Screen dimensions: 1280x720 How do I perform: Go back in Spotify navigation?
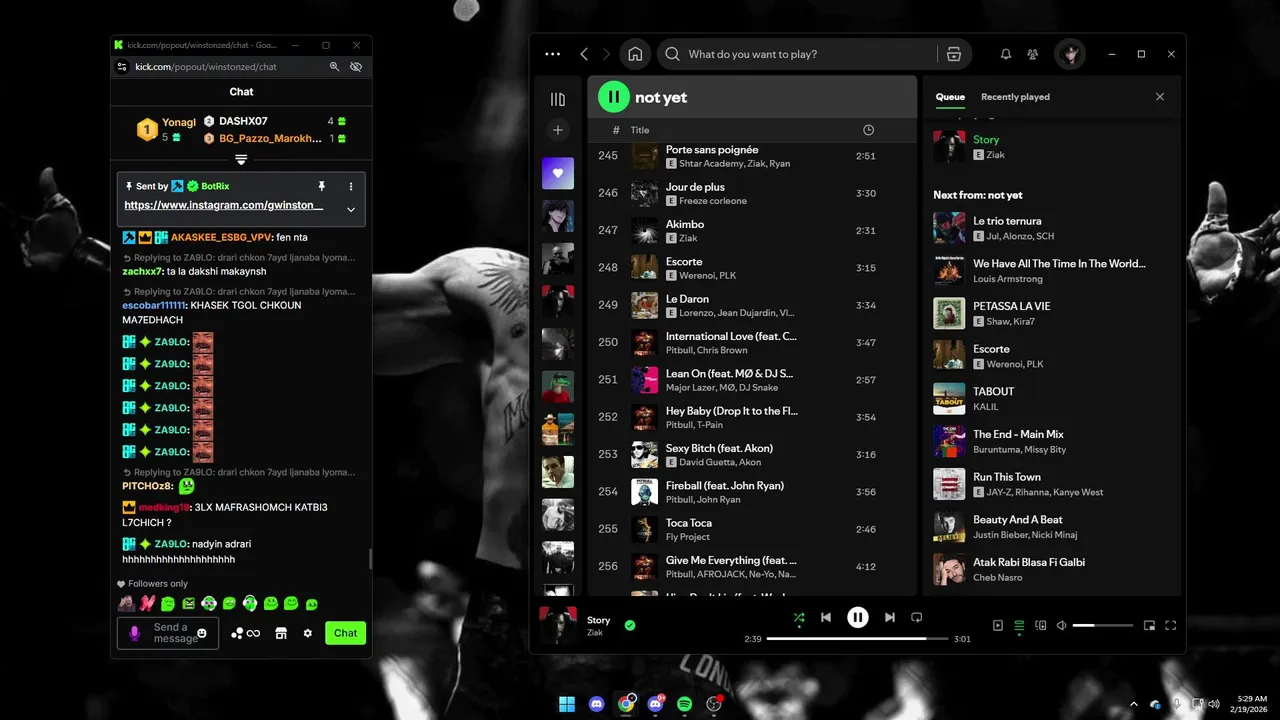(584, 54)
